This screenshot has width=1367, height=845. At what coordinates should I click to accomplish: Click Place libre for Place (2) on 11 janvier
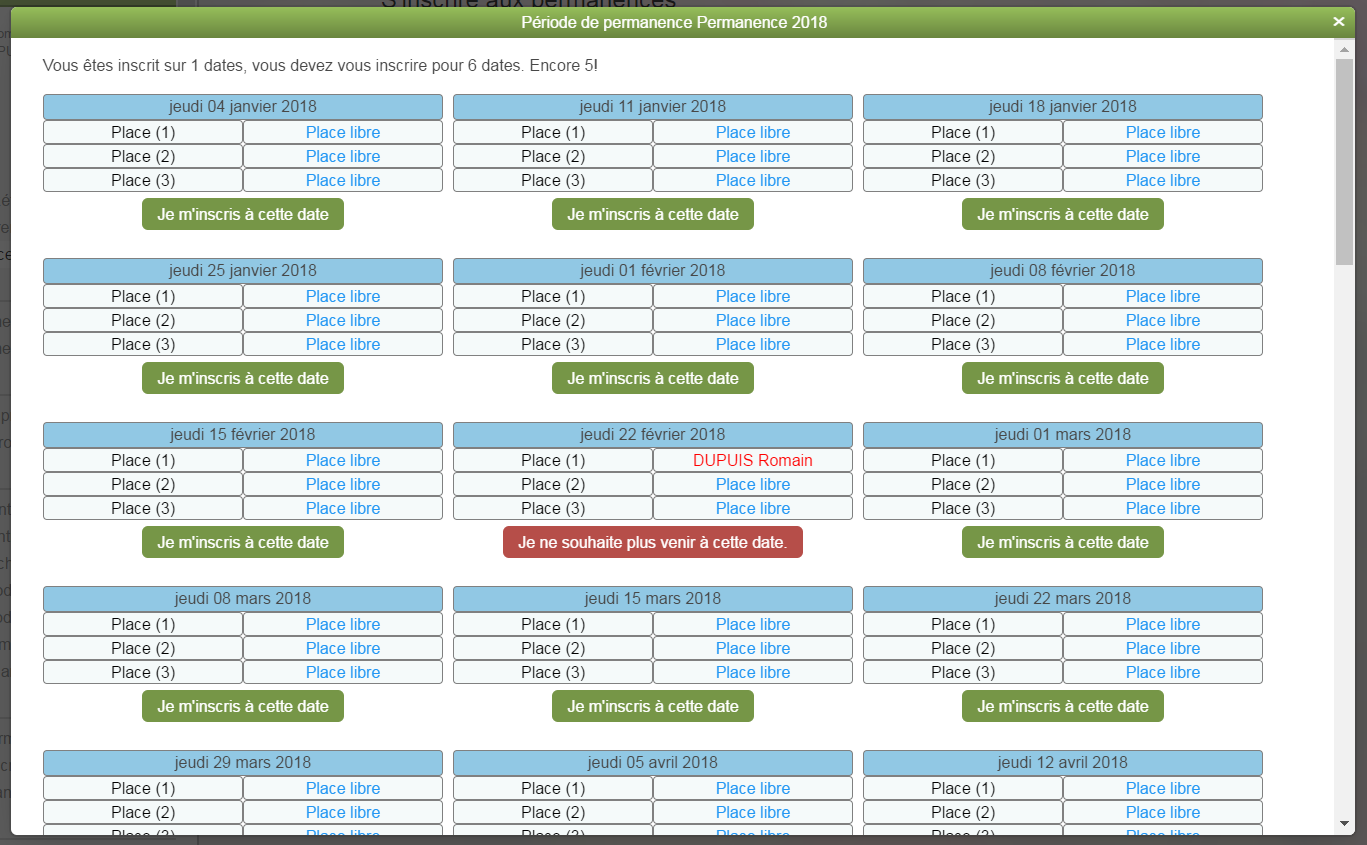753,156
